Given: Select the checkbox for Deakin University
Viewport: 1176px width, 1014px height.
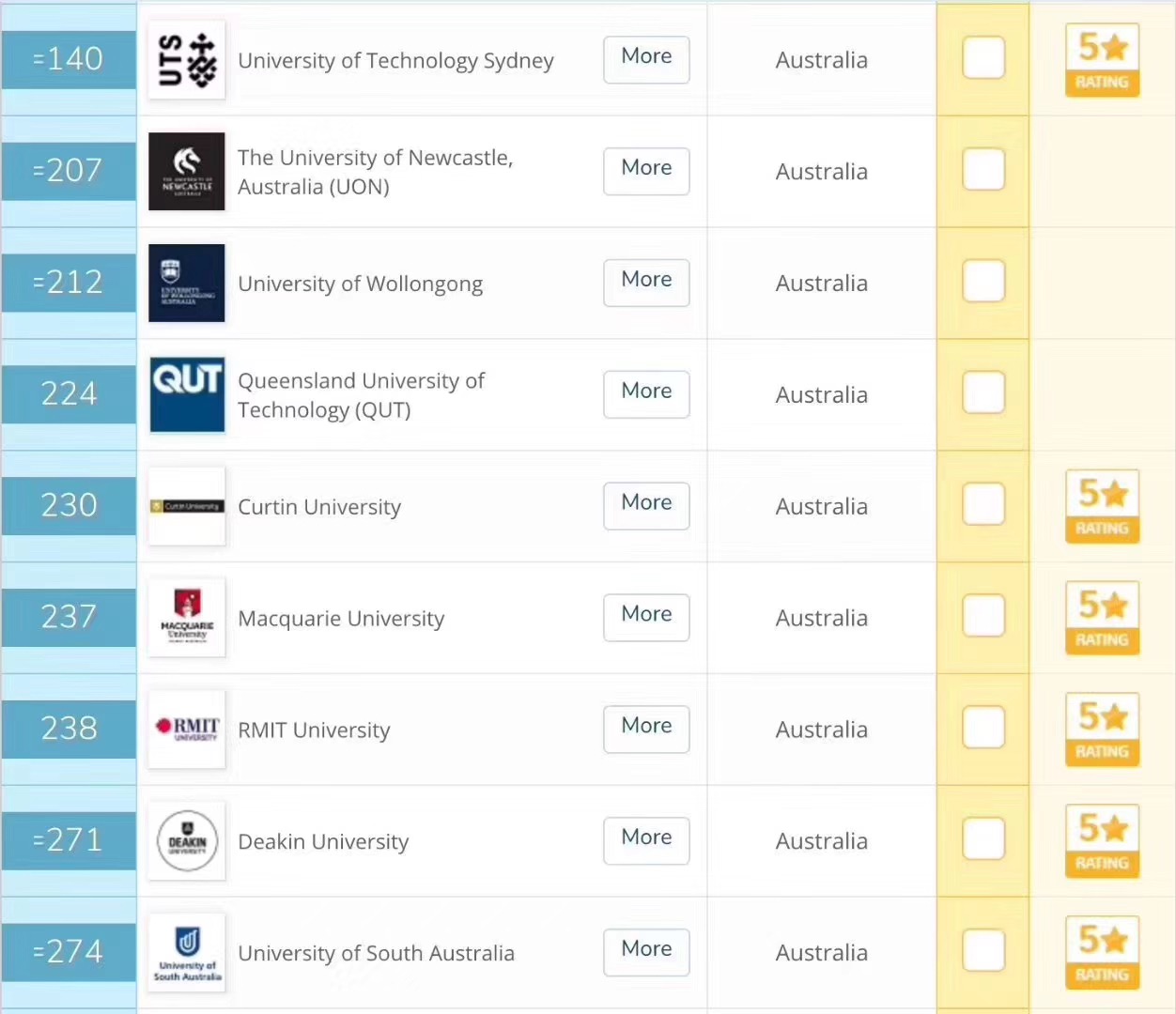Looking at the screenshot, I should pos(983,839).
